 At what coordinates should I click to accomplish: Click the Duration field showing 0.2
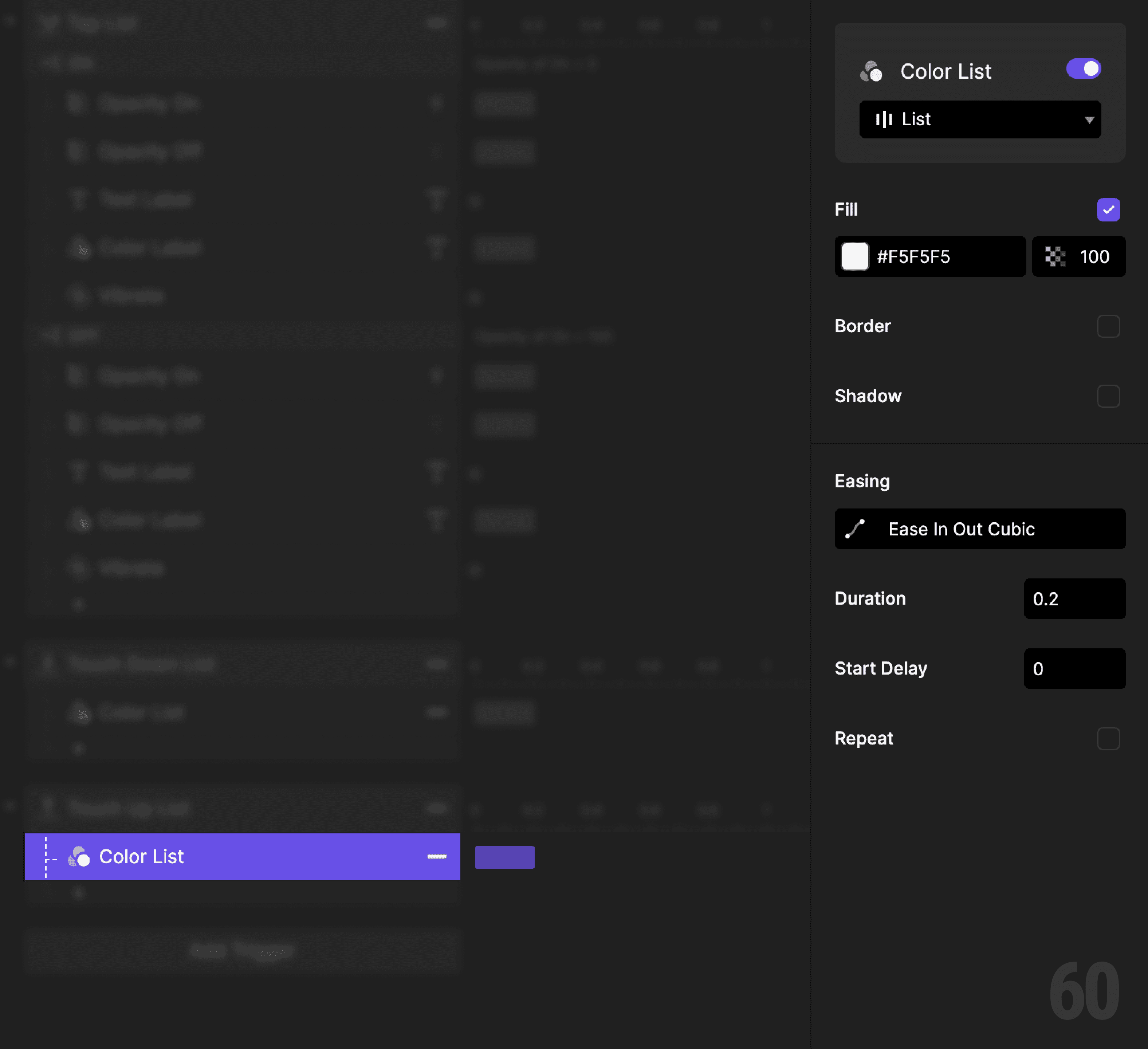coord(1074,598)
